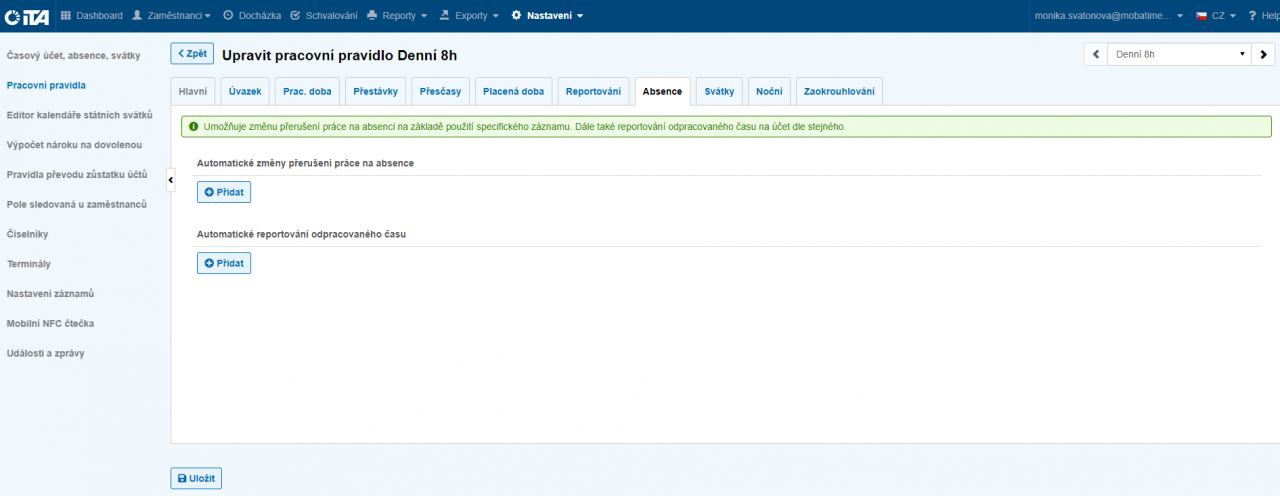Switch to the Přestávky tab
1280x496 pixels.
click(x=375, y=92)
